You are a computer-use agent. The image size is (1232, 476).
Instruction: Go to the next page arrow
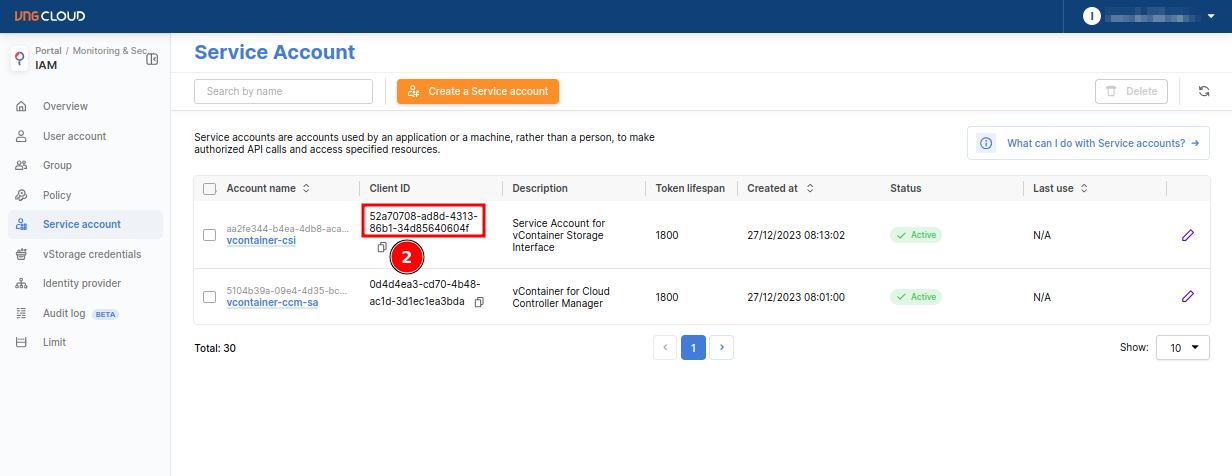click(722, 347)
